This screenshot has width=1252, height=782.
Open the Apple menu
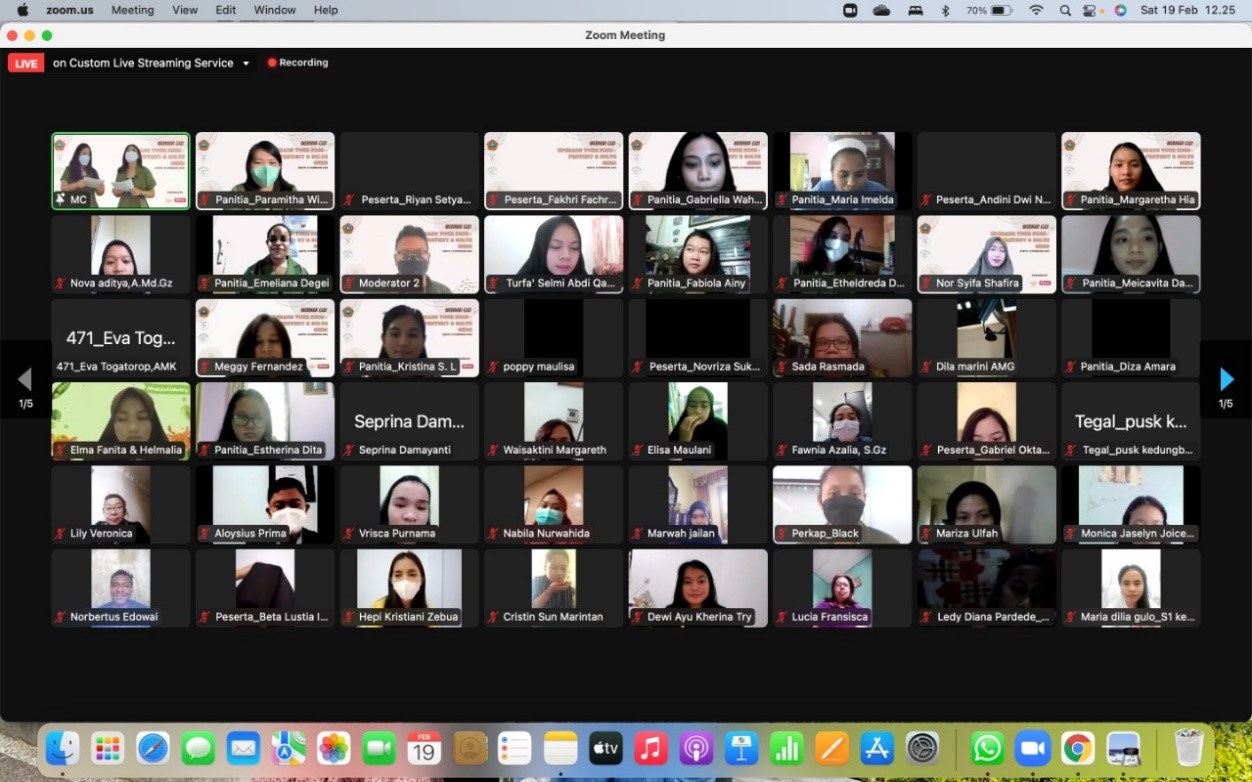[x=22, y=10]
